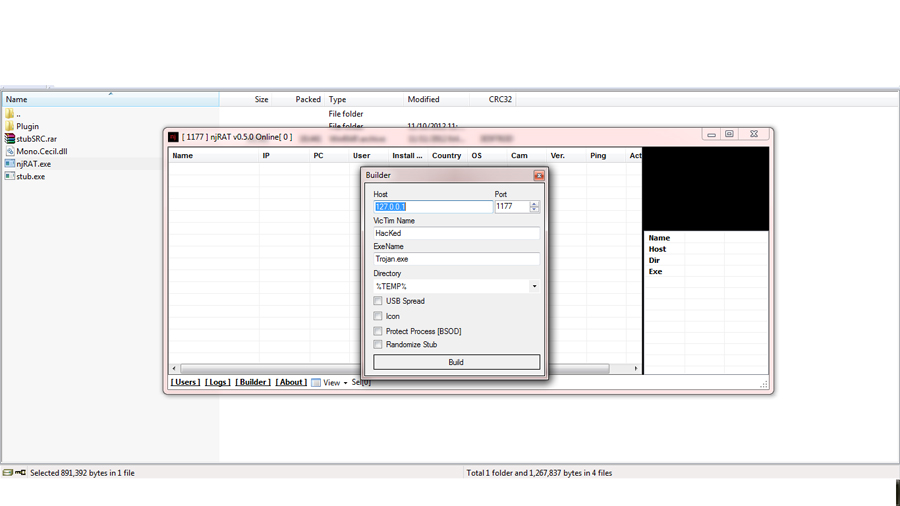Click the 'Install ...' column header
This screenshot has width=900, height=506.
(x=408, y=155)
